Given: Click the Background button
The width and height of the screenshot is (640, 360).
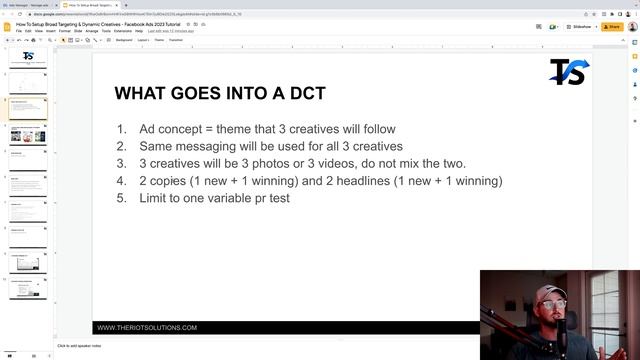Looking at the screenshot, I should click(x=124, y=40).
